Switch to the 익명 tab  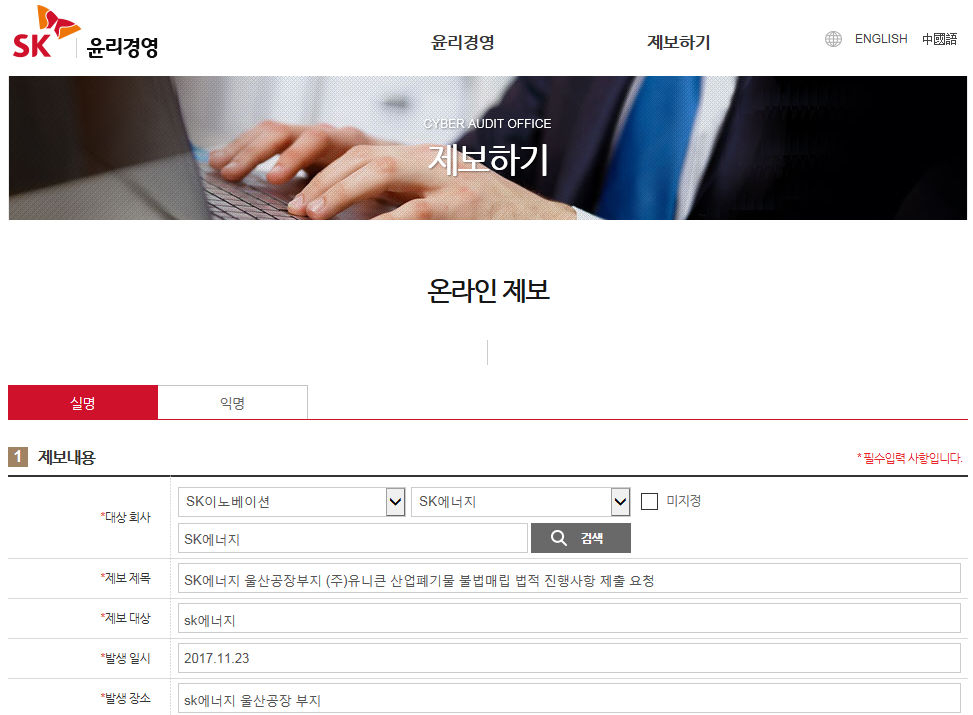[x=233, y=403]
